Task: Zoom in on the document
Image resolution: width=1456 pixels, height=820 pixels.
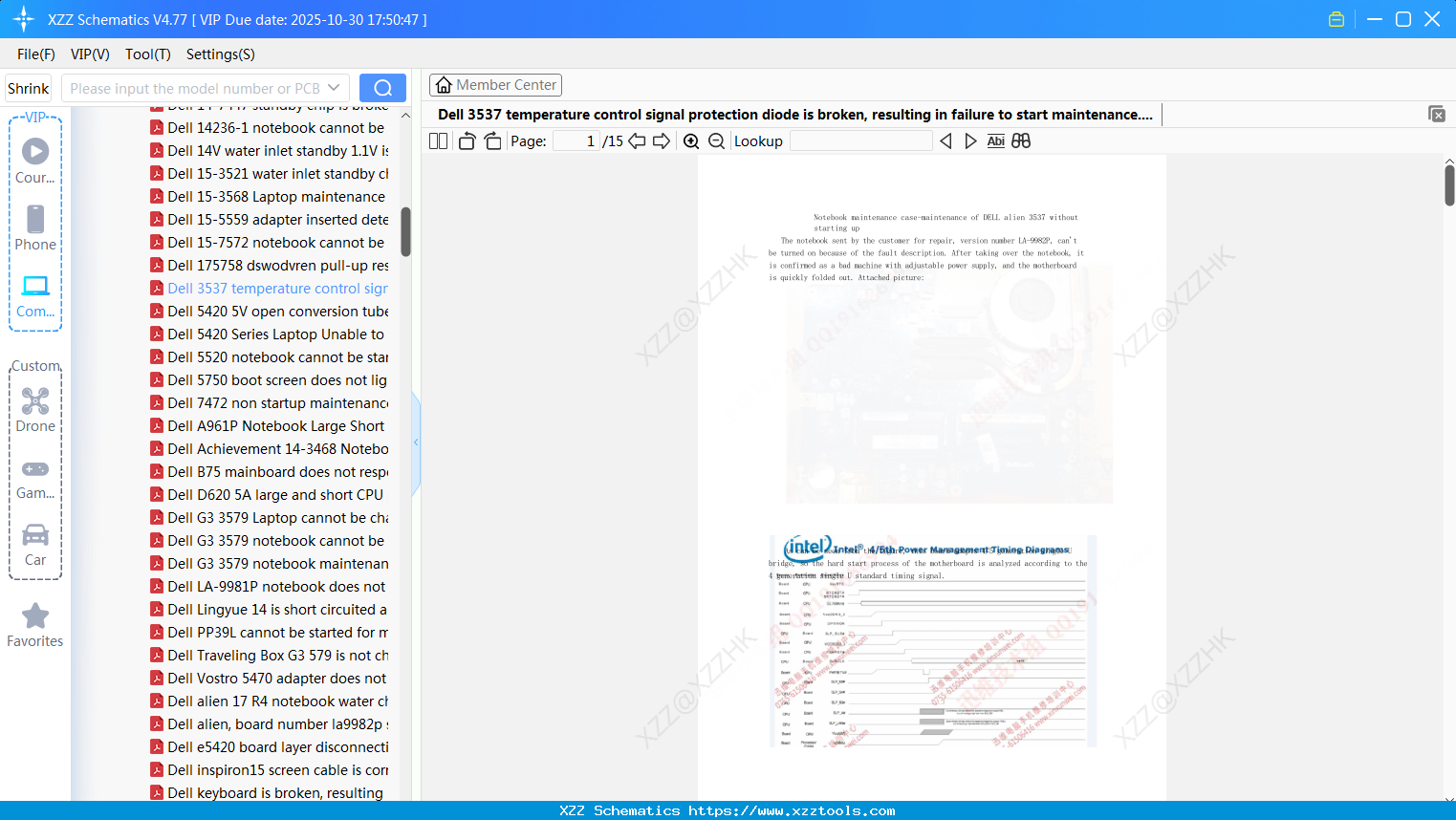Action: click(691, 141)
